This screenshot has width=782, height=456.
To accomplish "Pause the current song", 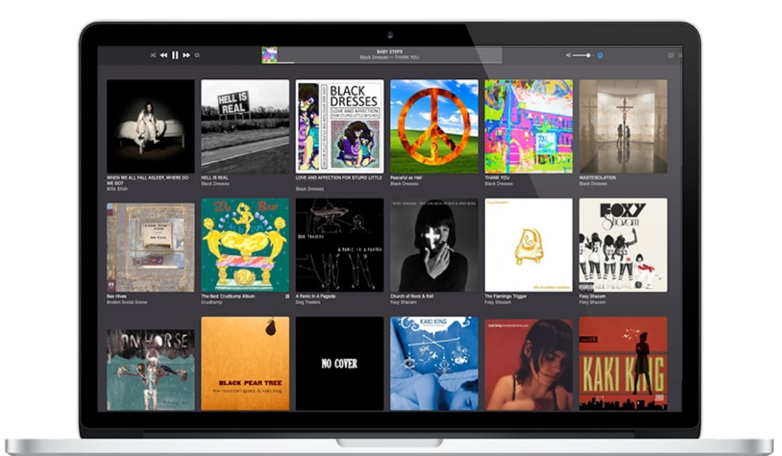I will (x=175, y=55).
